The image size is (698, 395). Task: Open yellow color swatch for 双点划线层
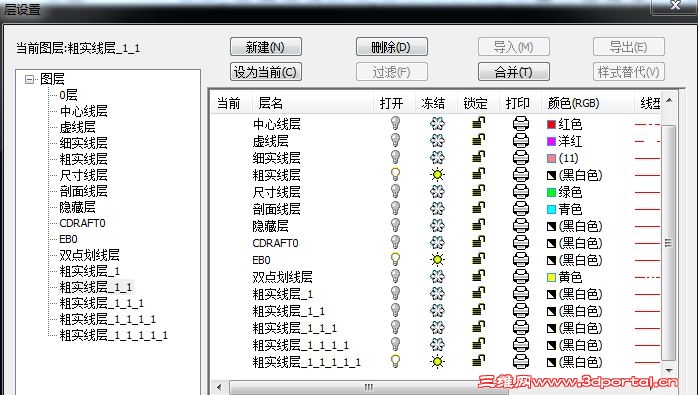[x=551, y=277]
